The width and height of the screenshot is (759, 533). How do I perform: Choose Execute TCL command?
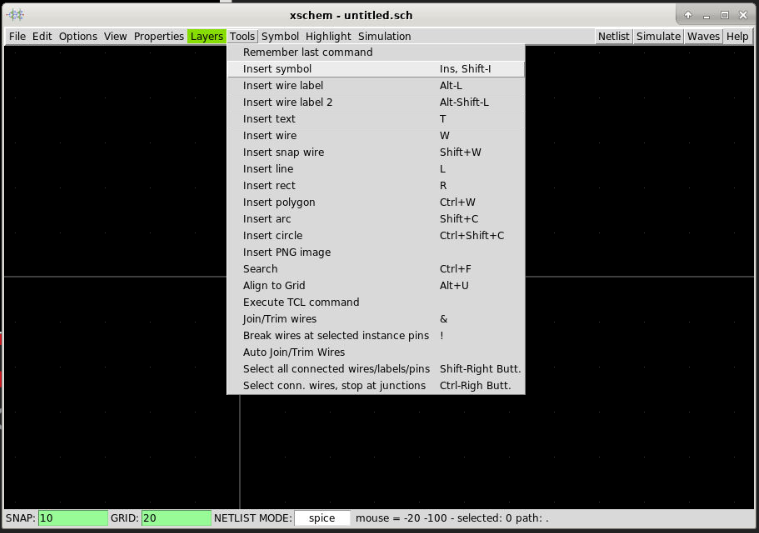[x=376, y=303]
